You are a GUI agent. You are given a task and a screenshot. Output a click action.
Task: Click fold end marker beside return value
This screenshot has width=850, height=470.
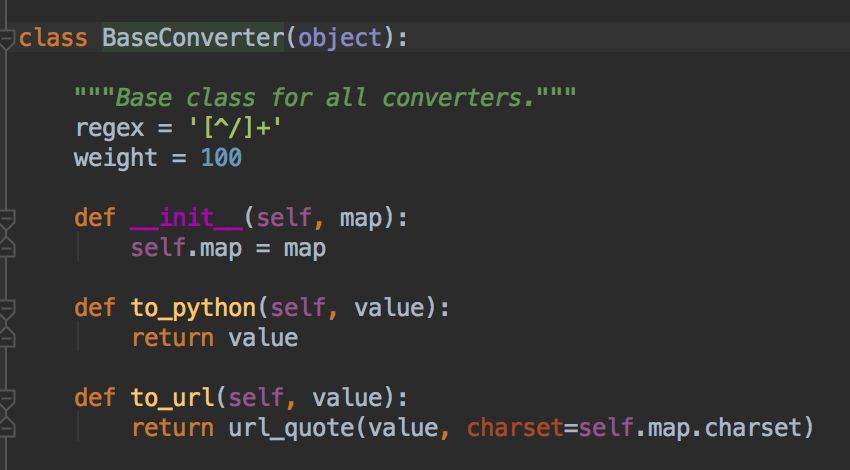tap(7, 338)
